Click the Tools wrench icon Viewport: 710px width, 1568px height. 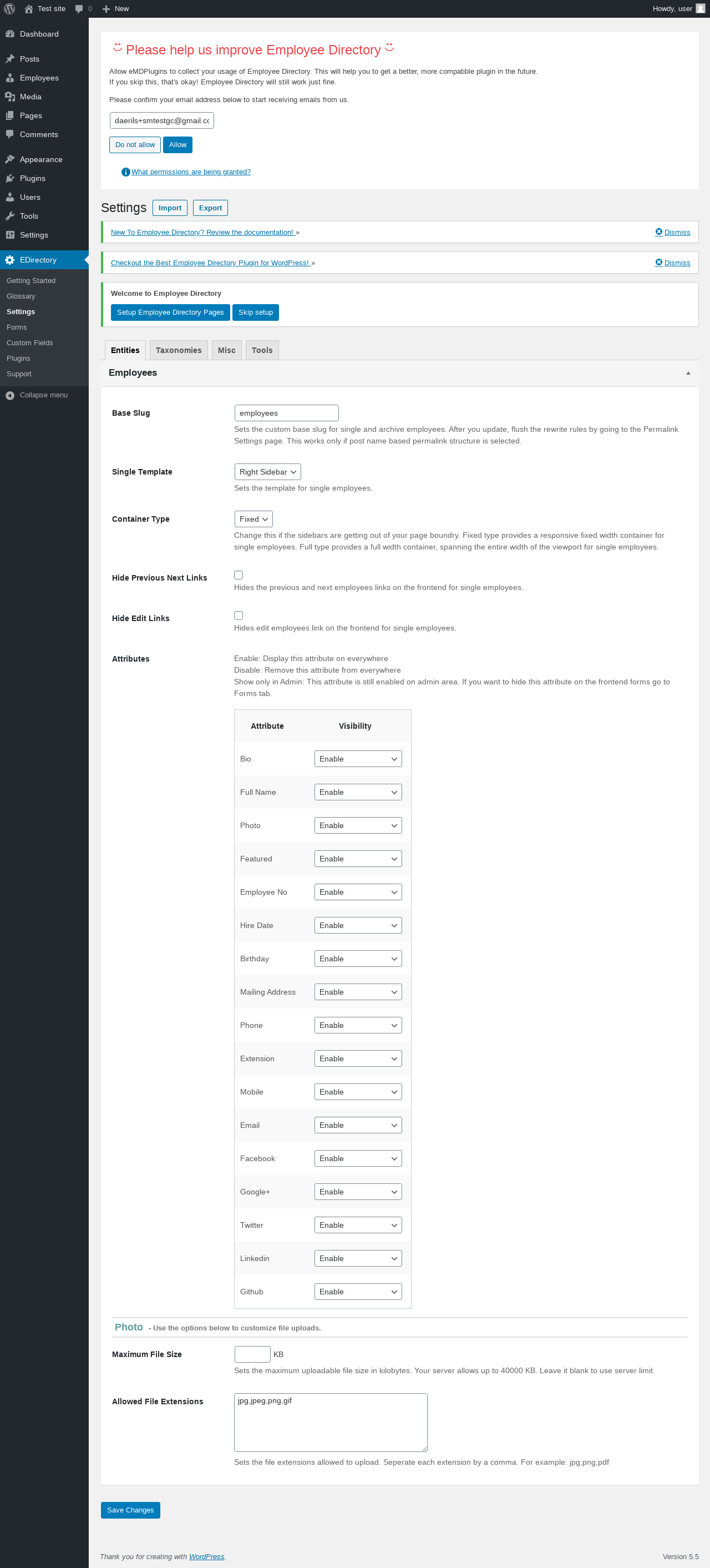10,216
